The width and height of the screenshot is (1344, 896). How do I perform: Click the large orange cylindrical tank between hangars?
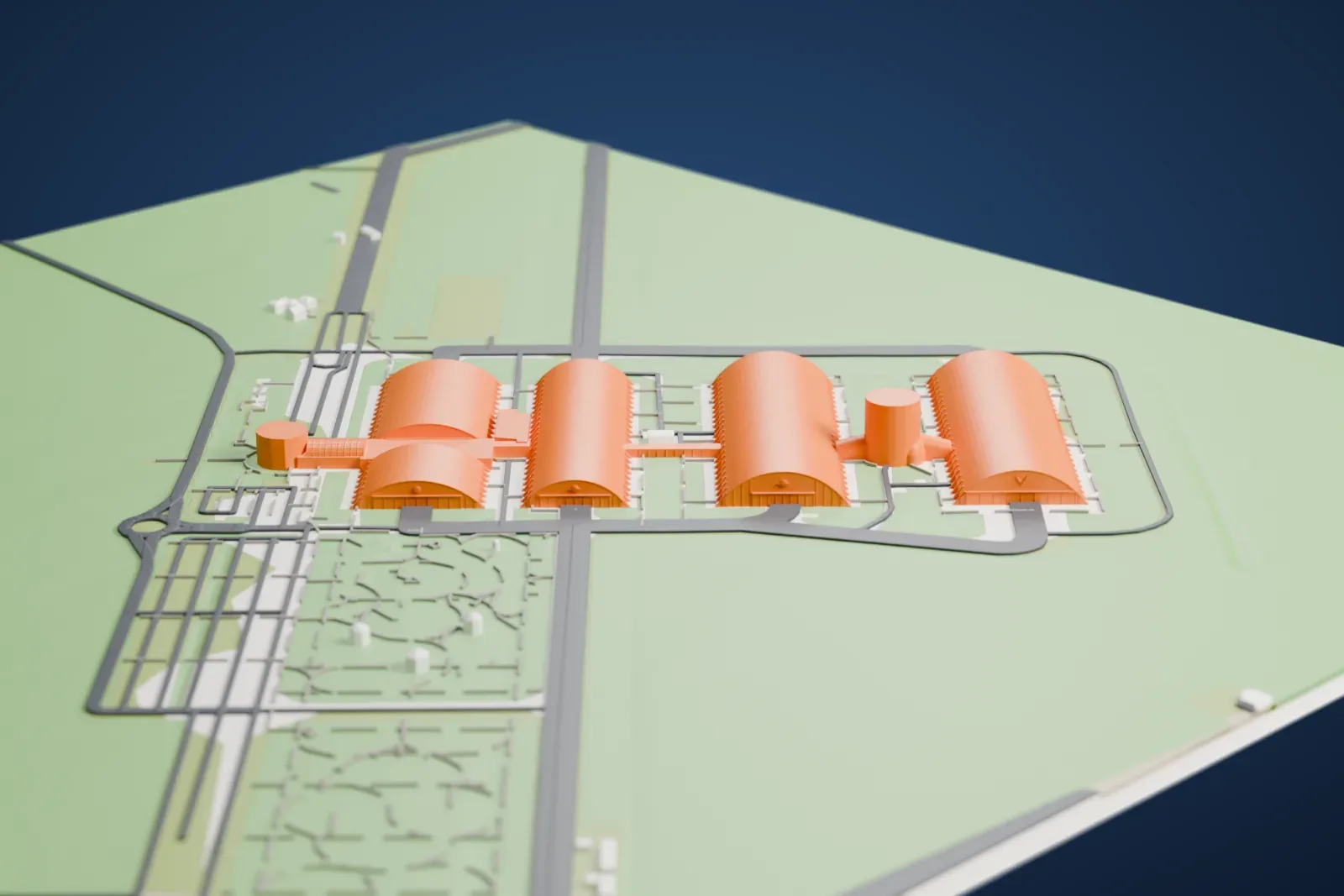click(x=894, y=426)
